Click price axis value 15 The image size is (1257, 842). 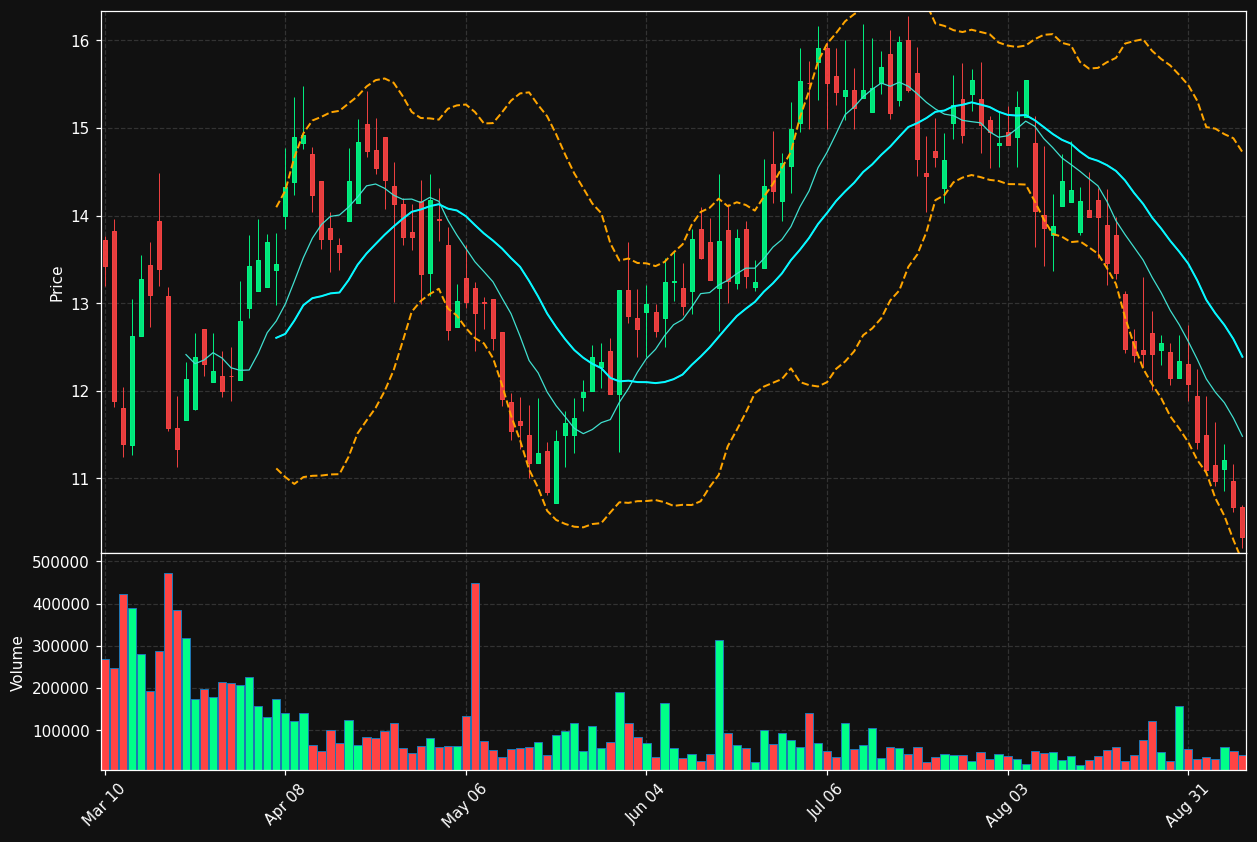[x=80, y=129]
